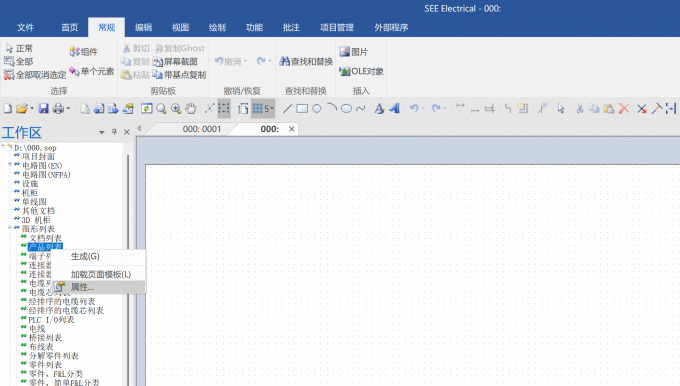Image resolution: width=680 pixels, height=386 pixels.
Task: Select the circle drawing tool
Action: point(317,108)
